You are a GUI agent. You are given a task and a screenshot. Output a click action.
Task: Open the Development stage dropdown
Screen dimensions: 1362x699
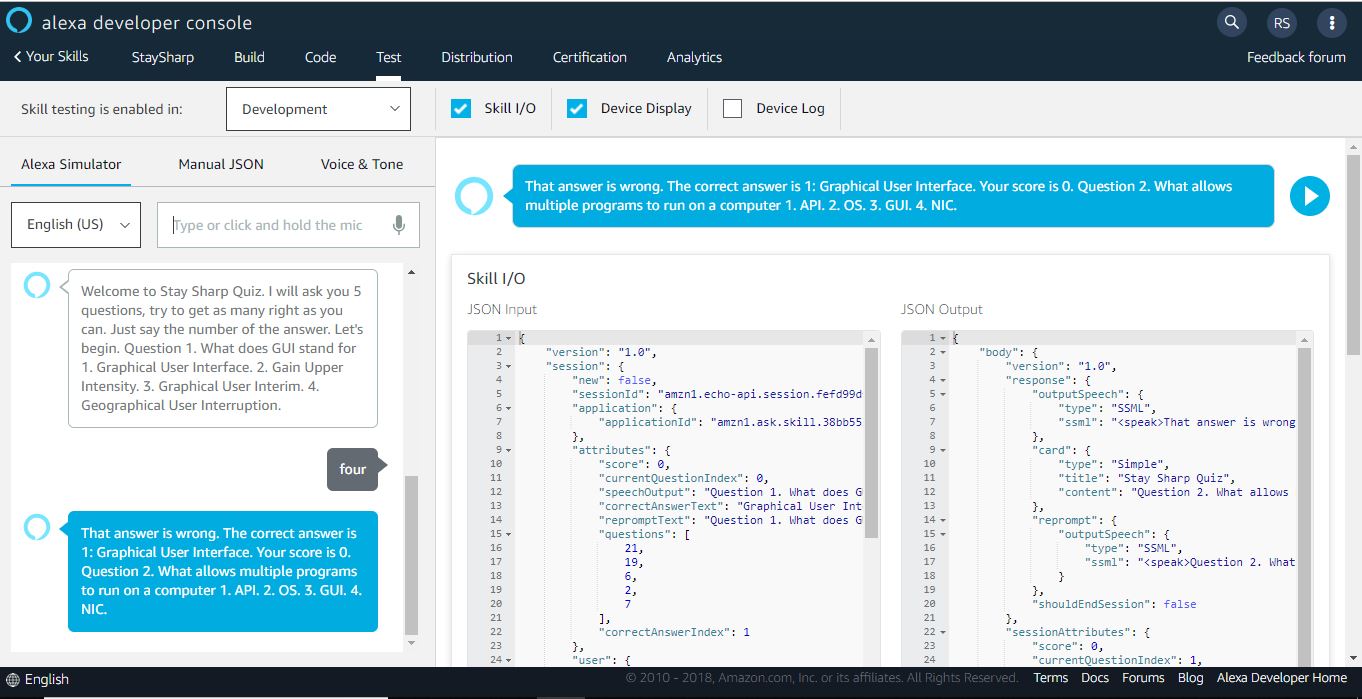(x=318, y=108)
